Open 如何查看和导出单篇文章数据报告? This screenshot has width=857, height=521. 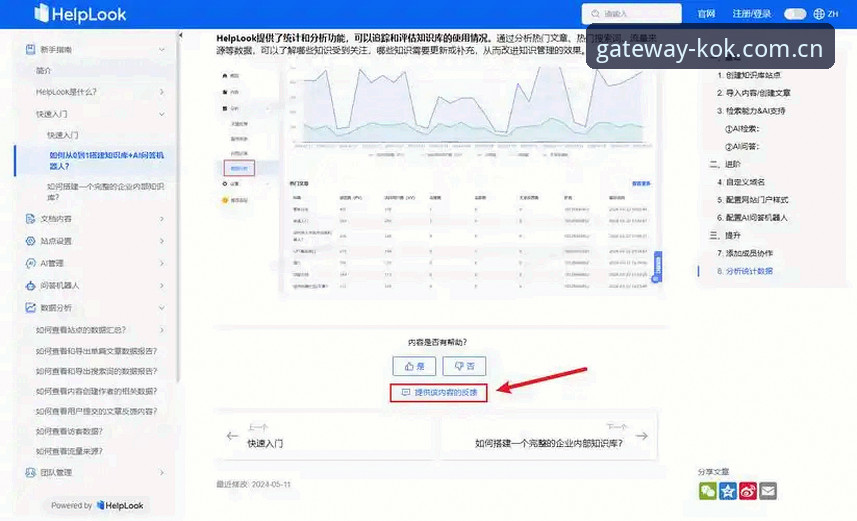96,351
